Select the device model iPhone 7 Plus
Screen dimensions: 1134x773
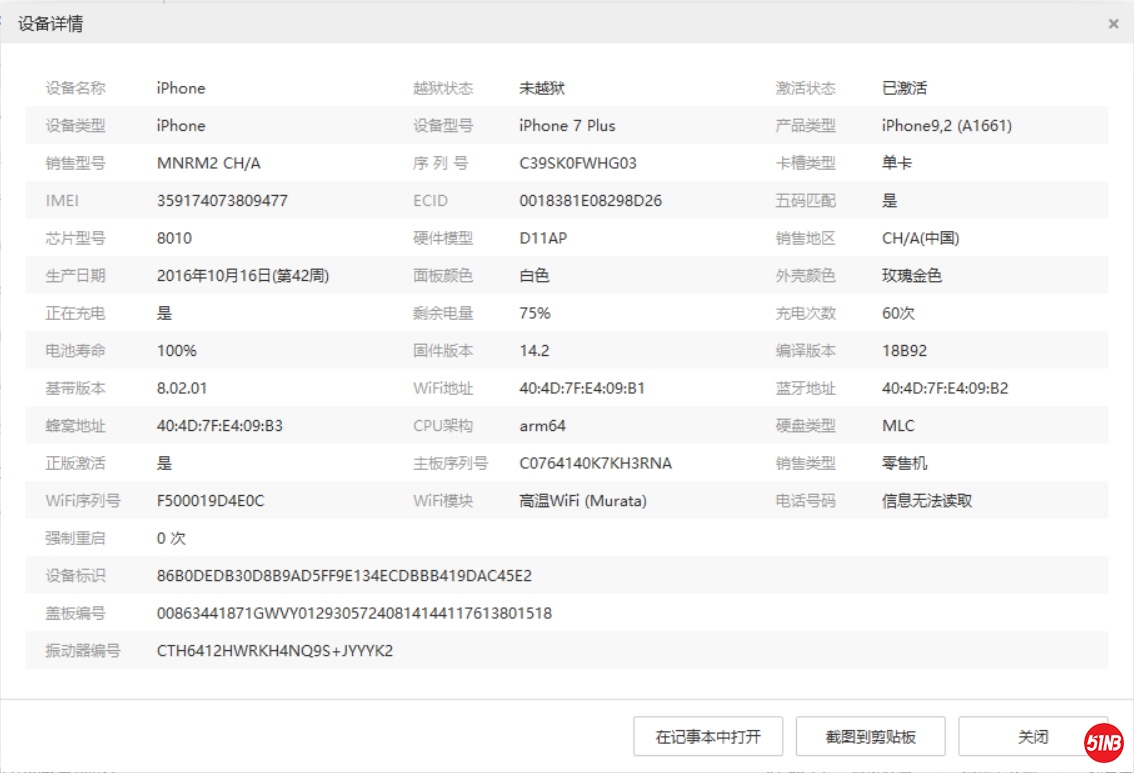tap(567, 126)
